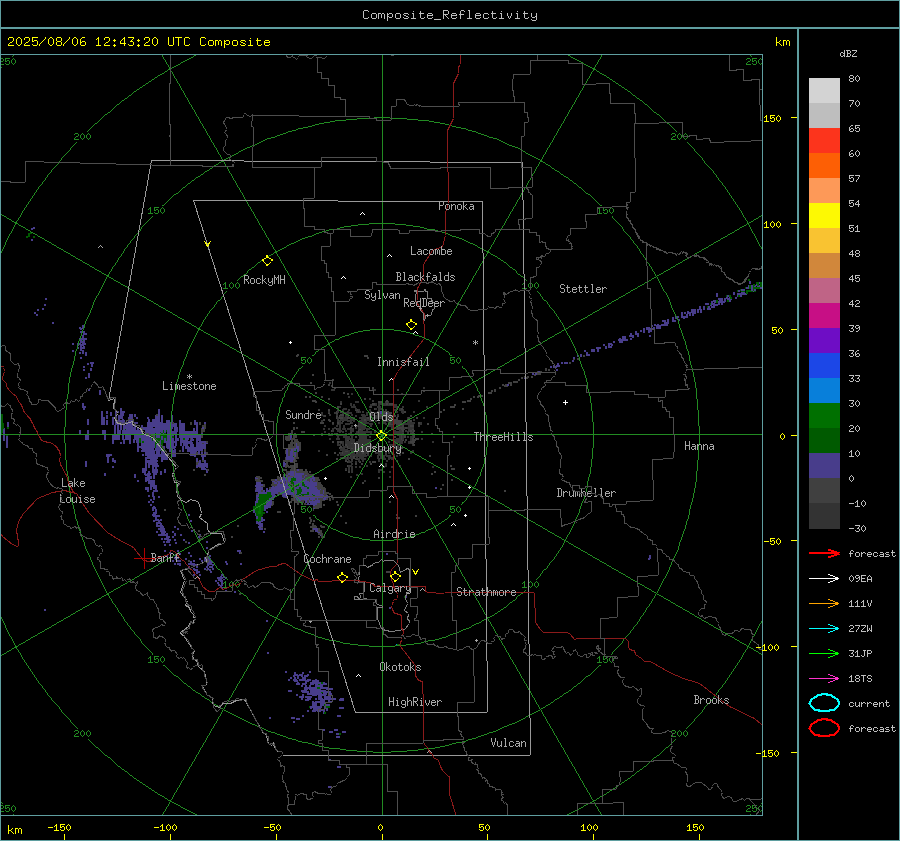Click the Stettler city label
This screenshot has height=841, width=900.
tap(583, 289)
